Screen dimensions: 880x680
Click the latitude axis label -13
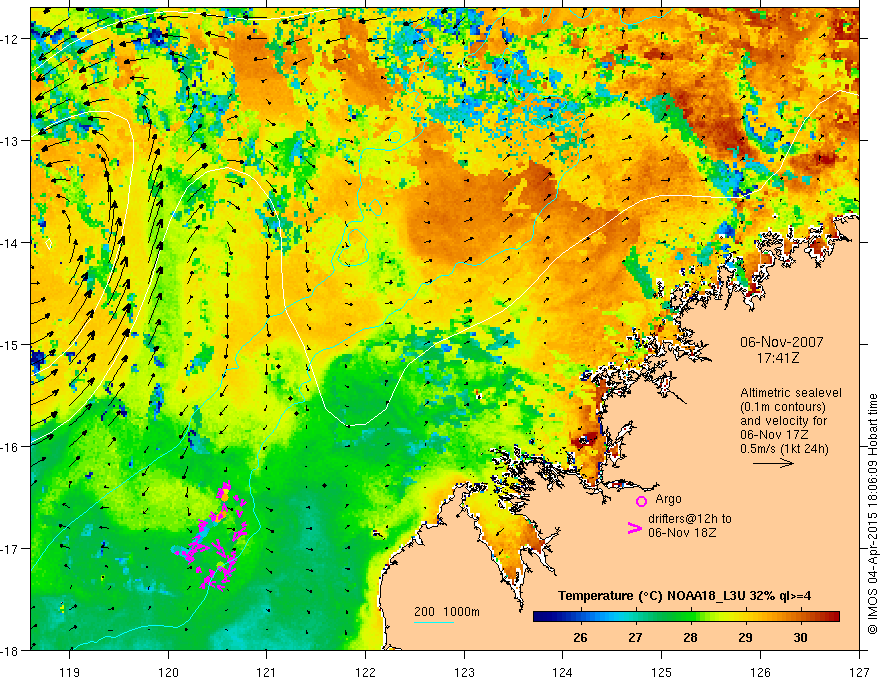coord(11,141)
